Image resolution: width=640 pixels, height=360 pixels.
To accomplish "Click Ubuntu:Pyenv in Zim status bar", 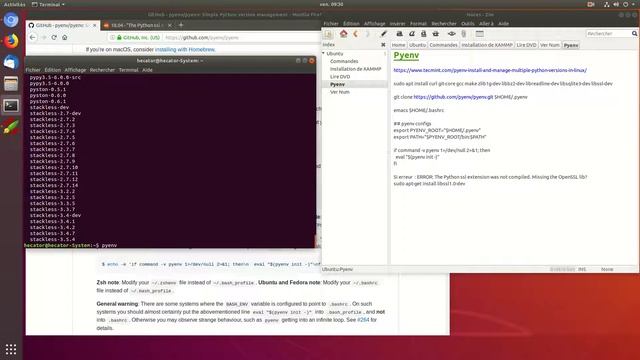I will click(x=338, y=269).
